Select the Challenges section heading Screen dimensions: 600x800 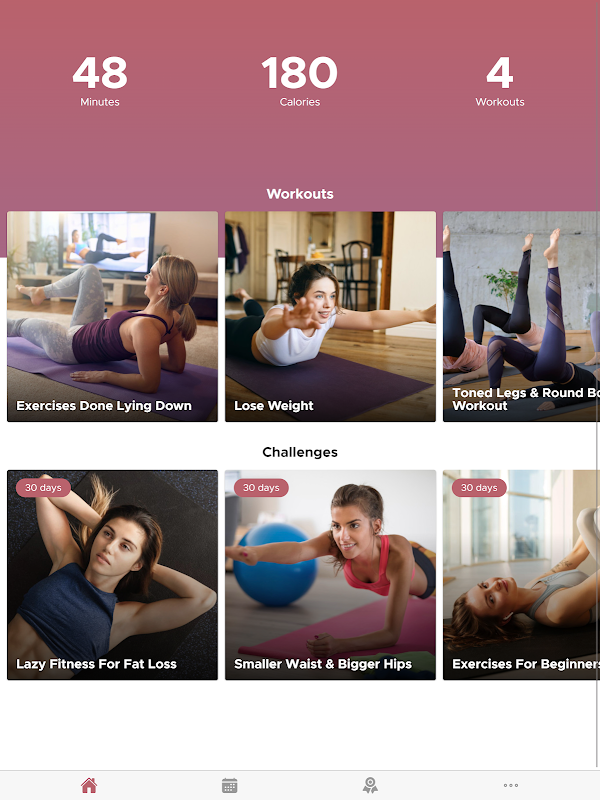coord(300,452)
